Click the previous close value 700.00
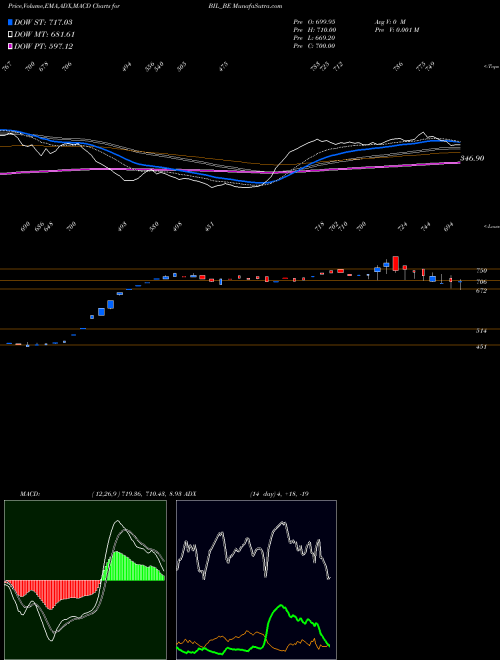Screen dimensions: 500x660 pos(323,45)
